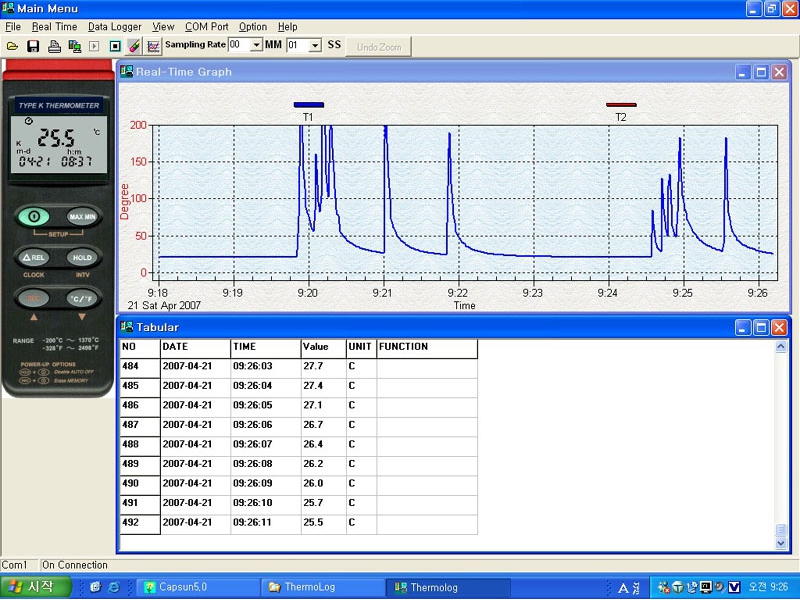This screenshot has width=800, height=600.
Task: Open the Sampling Rate seconds dropdown
Action: point(315,45)
